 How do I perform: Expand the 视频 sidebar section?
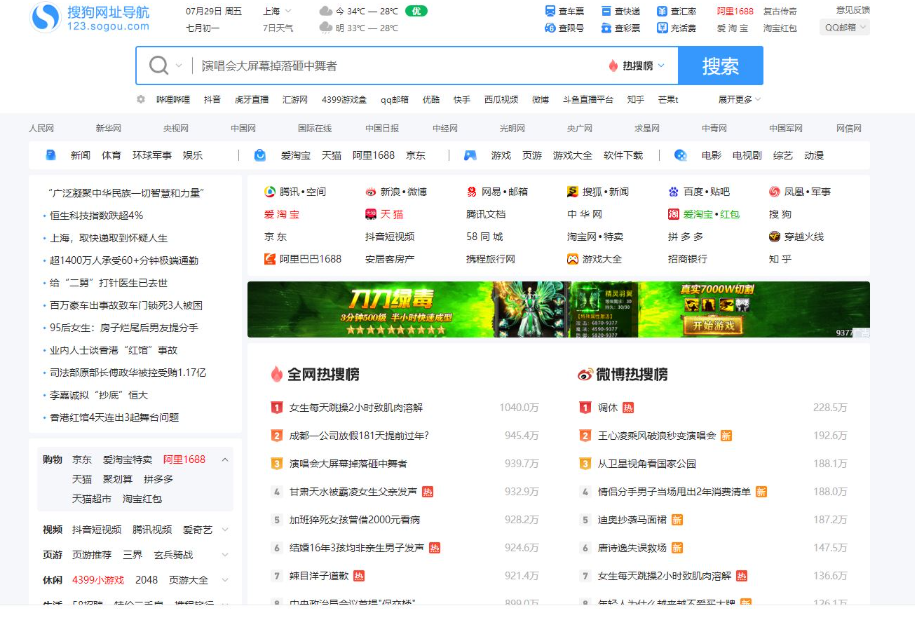pos(225,530)
